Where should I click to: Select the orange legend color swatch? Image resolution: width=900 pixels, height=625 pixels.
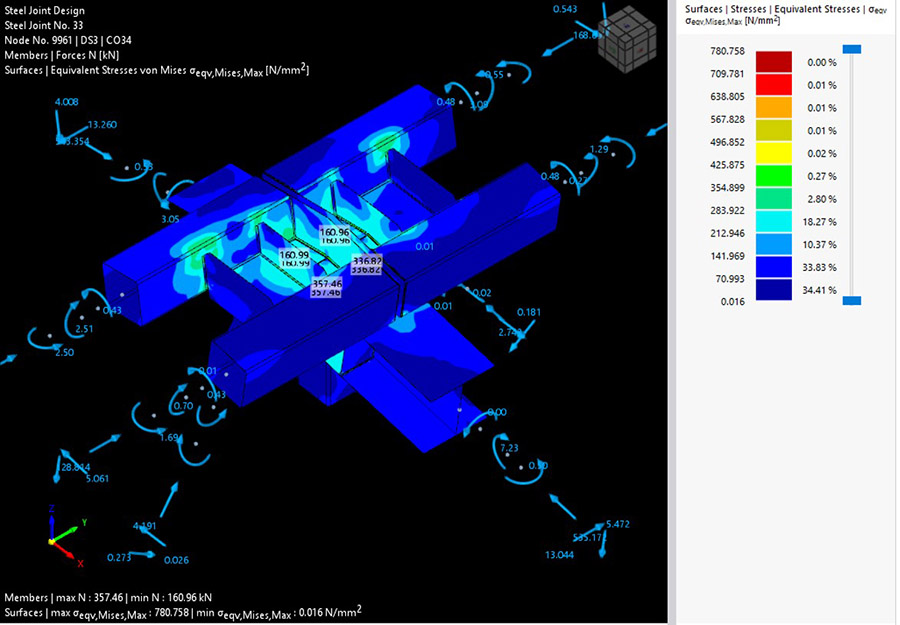[773, 108]
